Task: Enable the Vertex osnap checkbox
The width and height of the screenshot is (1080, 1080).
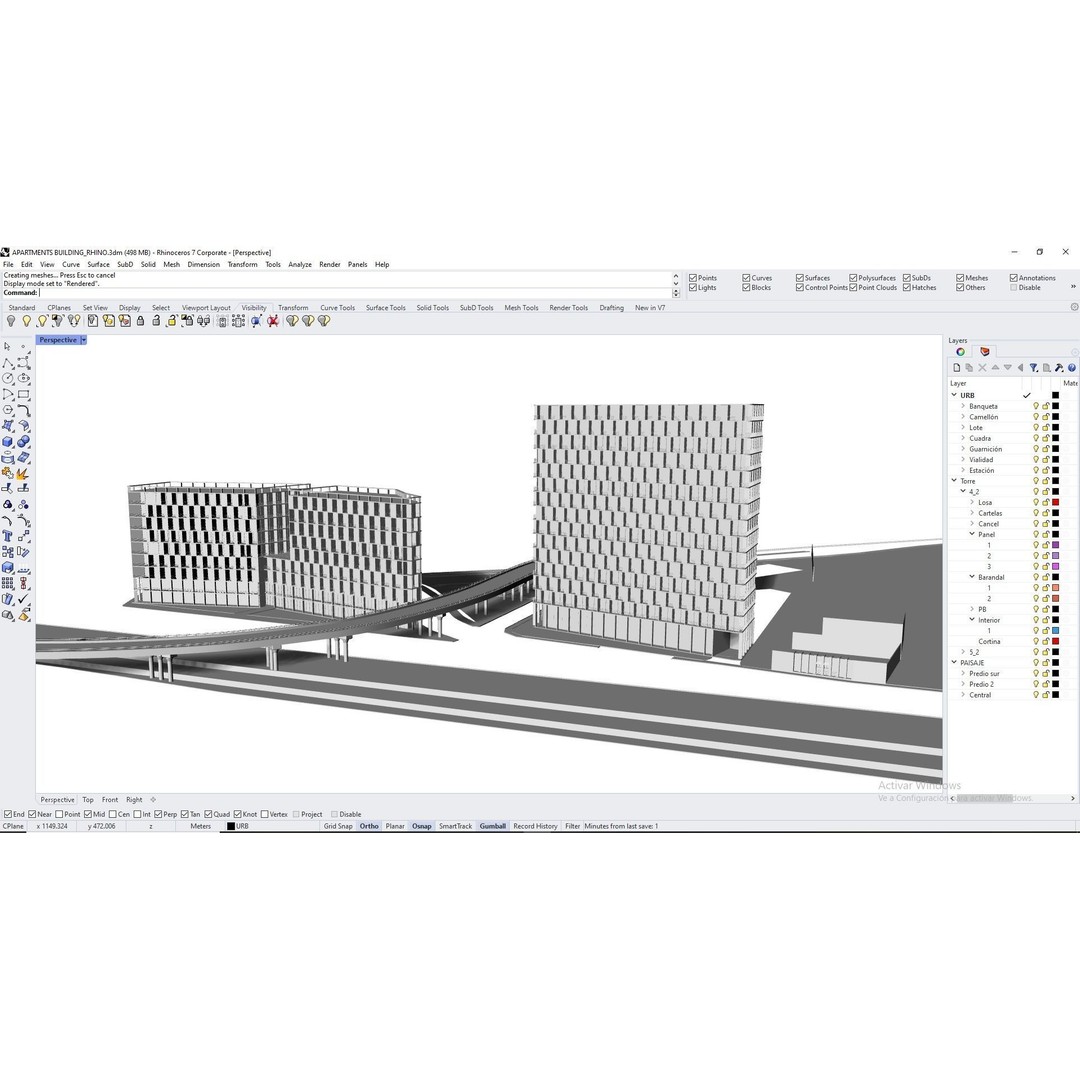Action: [264, 814]
